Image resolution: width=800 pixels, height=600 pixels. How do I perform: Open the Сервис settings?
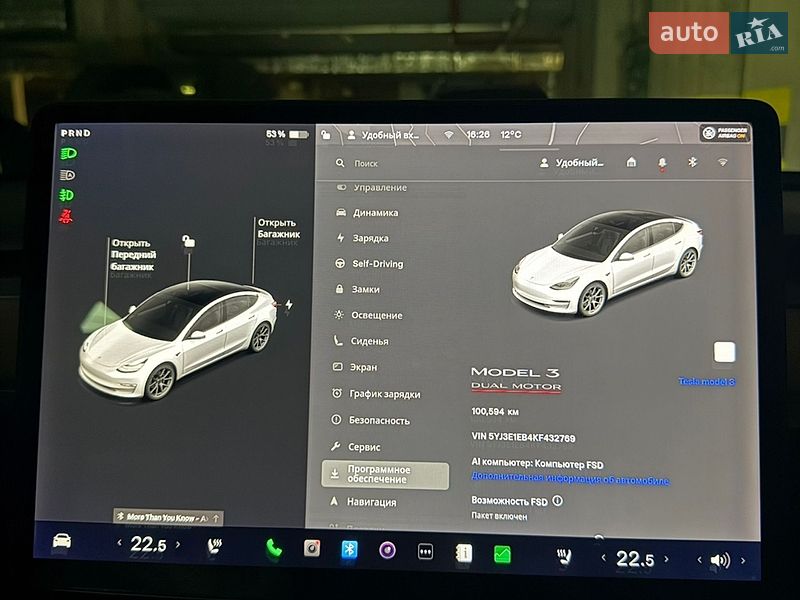[x=355, y=447]
